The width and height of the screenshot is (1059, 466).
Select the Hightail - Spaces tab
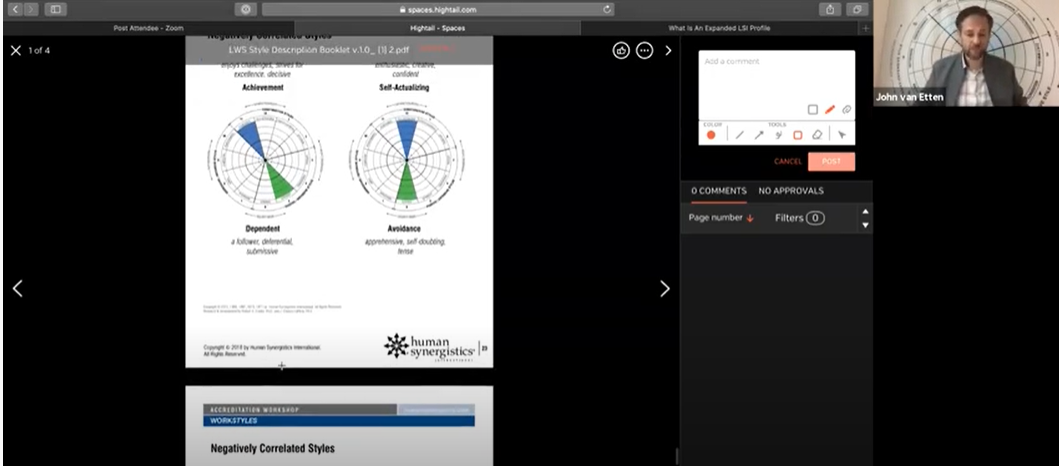pyautogui.click(x=437, y=28)
